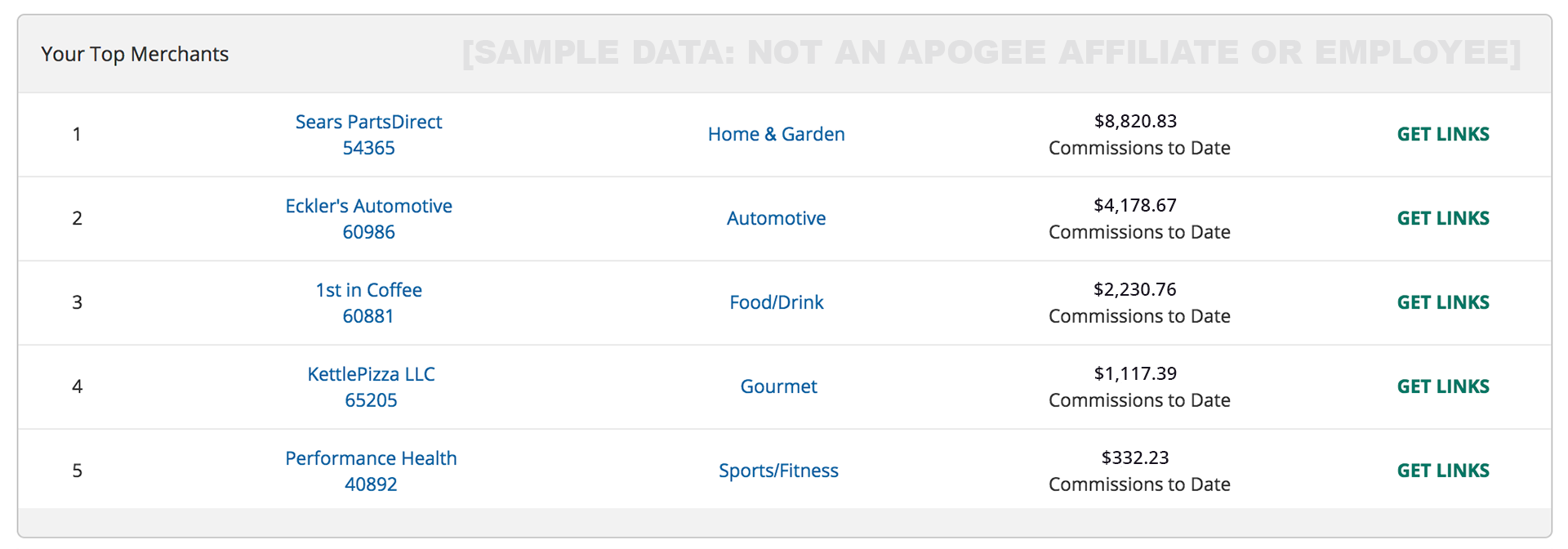Click merchant ID 54365
Viewport: 1568px width, 549px height.
368,148
